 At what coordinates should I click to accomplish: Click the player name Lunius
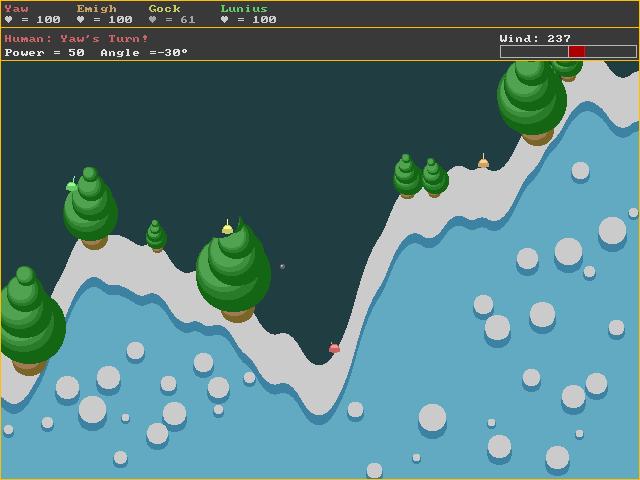click(x=244, y=9)
